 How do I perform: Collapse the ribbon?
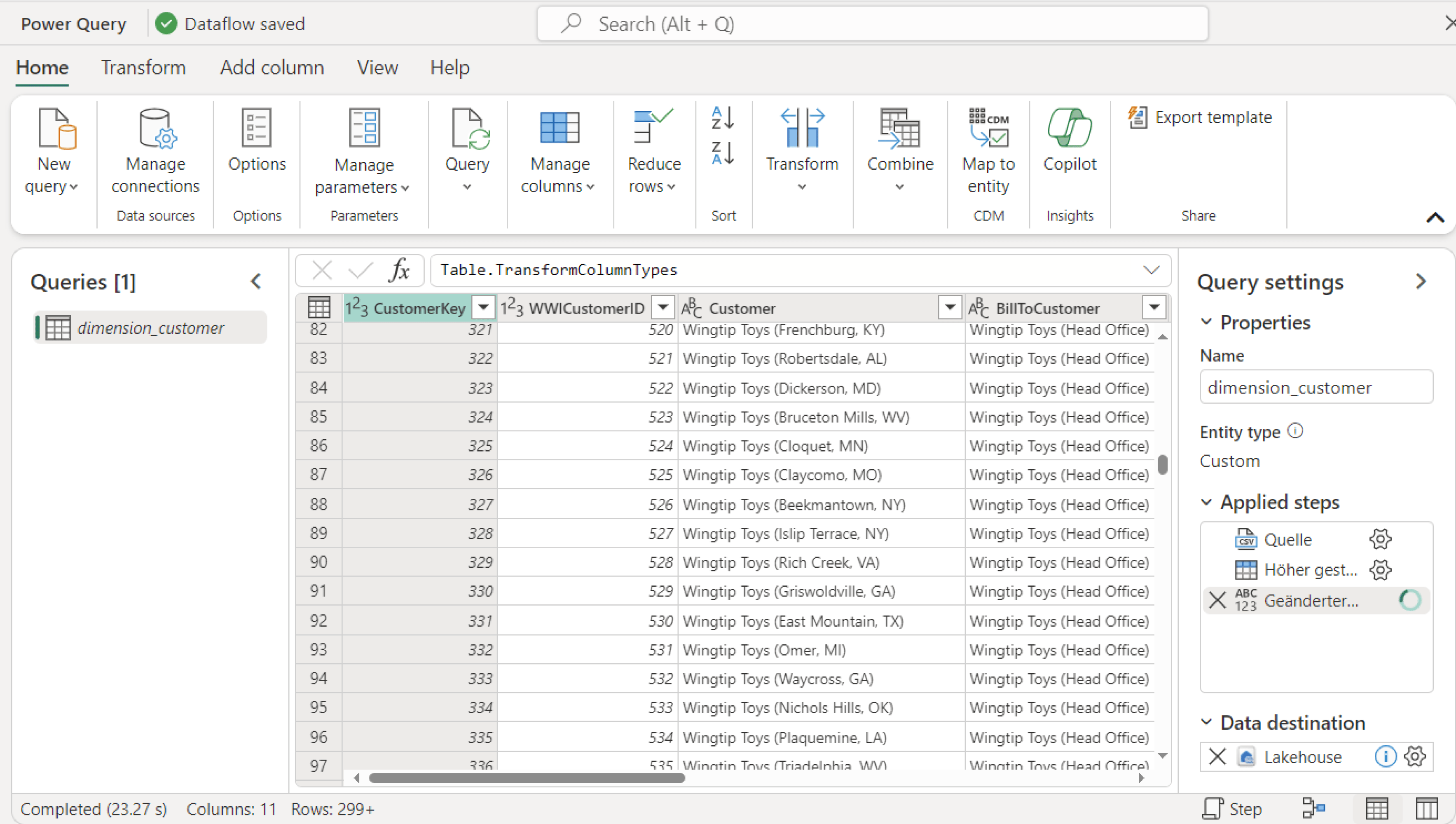pyautogui.click(x=1435, y=217)
